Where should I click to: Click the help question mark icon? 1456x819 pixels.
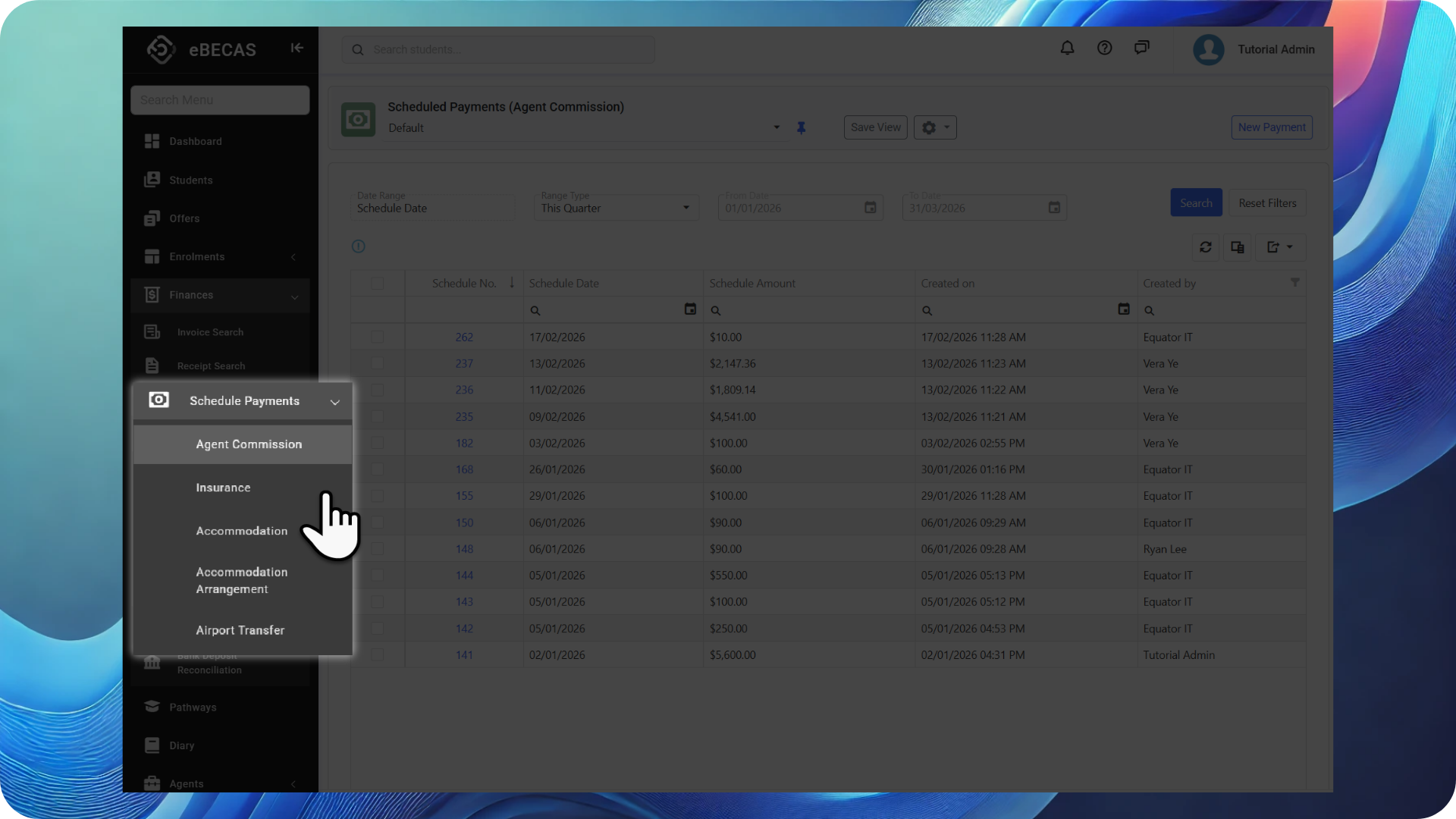point(1104,49)
